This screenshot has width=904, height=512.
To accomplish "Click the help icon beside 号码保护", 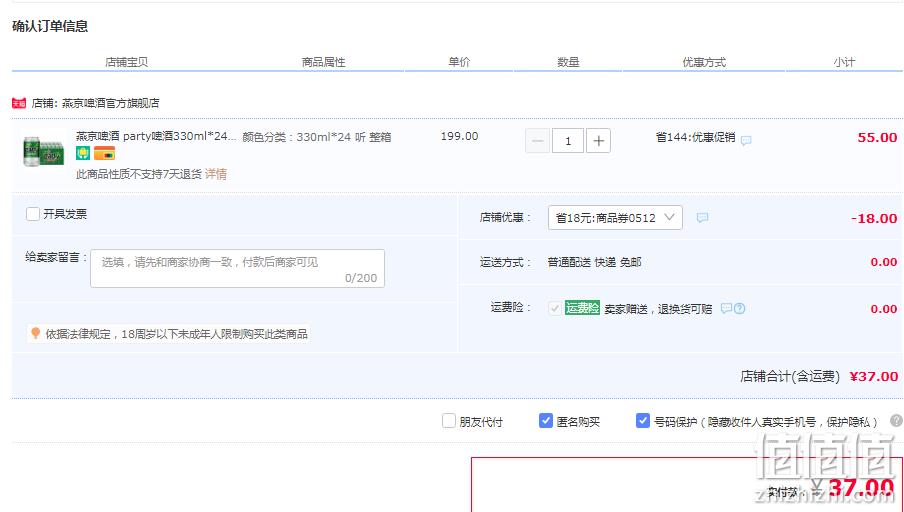I will 897,421.
